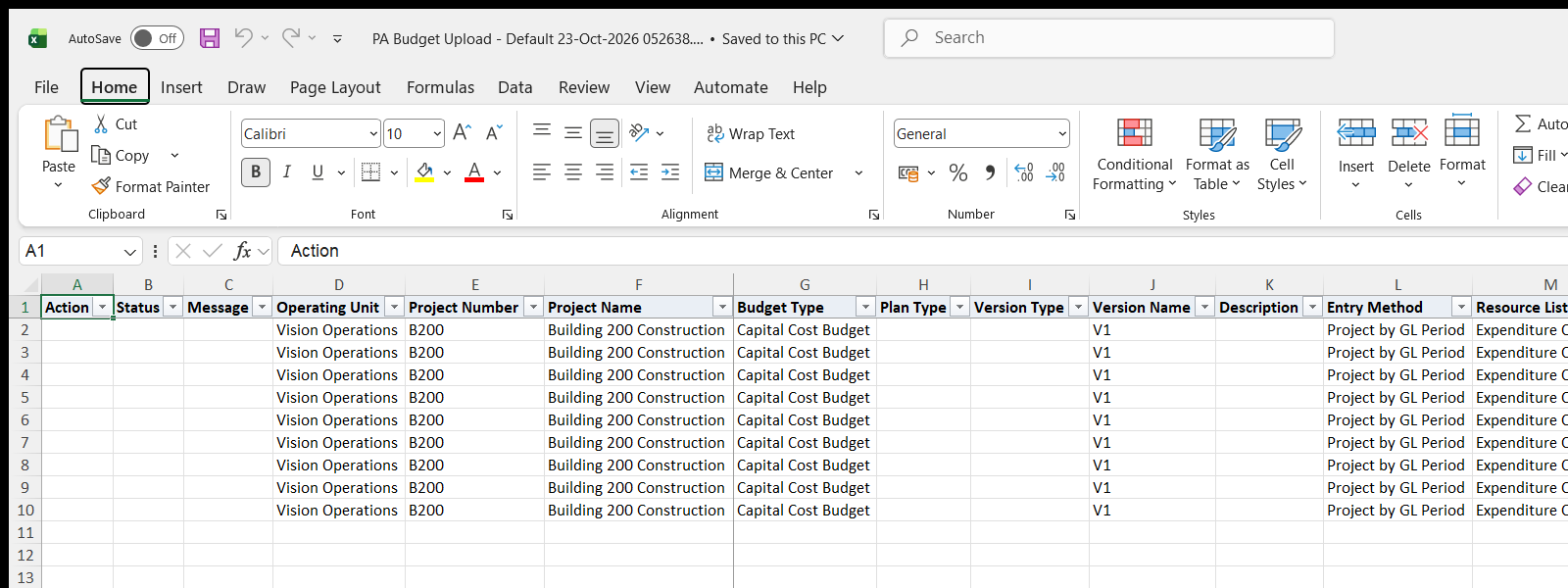The height and width of the screenshot is (588, 1568).
Task: Center text horizontally
Action: pos(573,172)
